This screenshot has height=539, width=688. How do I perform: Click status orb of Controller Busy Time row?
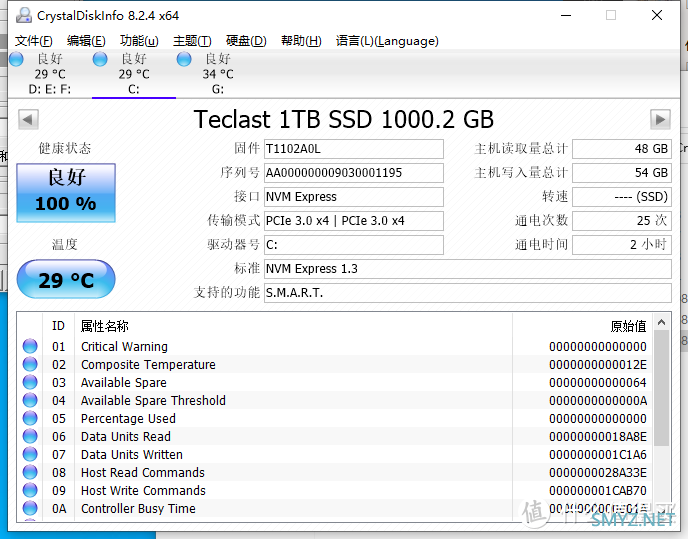pyautogui.click(x=30, y=508)
